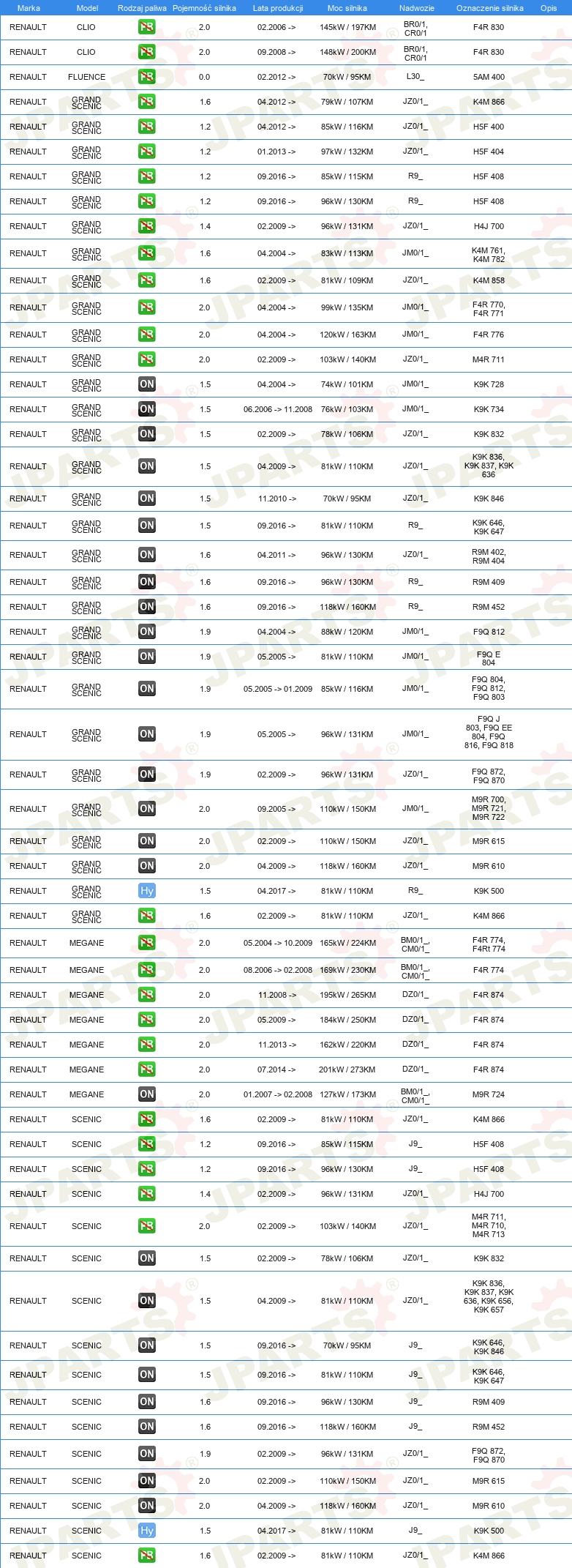Click the Opis column header
Viewport: 572px width, 1568px height.
(549, 8)
